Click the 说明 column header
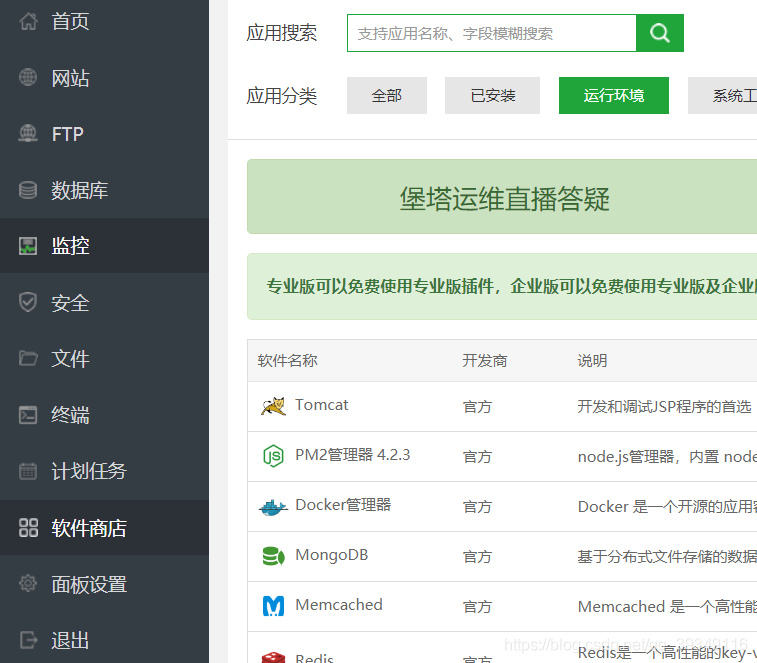Viewport: 757px width, 663px height. 592,360
